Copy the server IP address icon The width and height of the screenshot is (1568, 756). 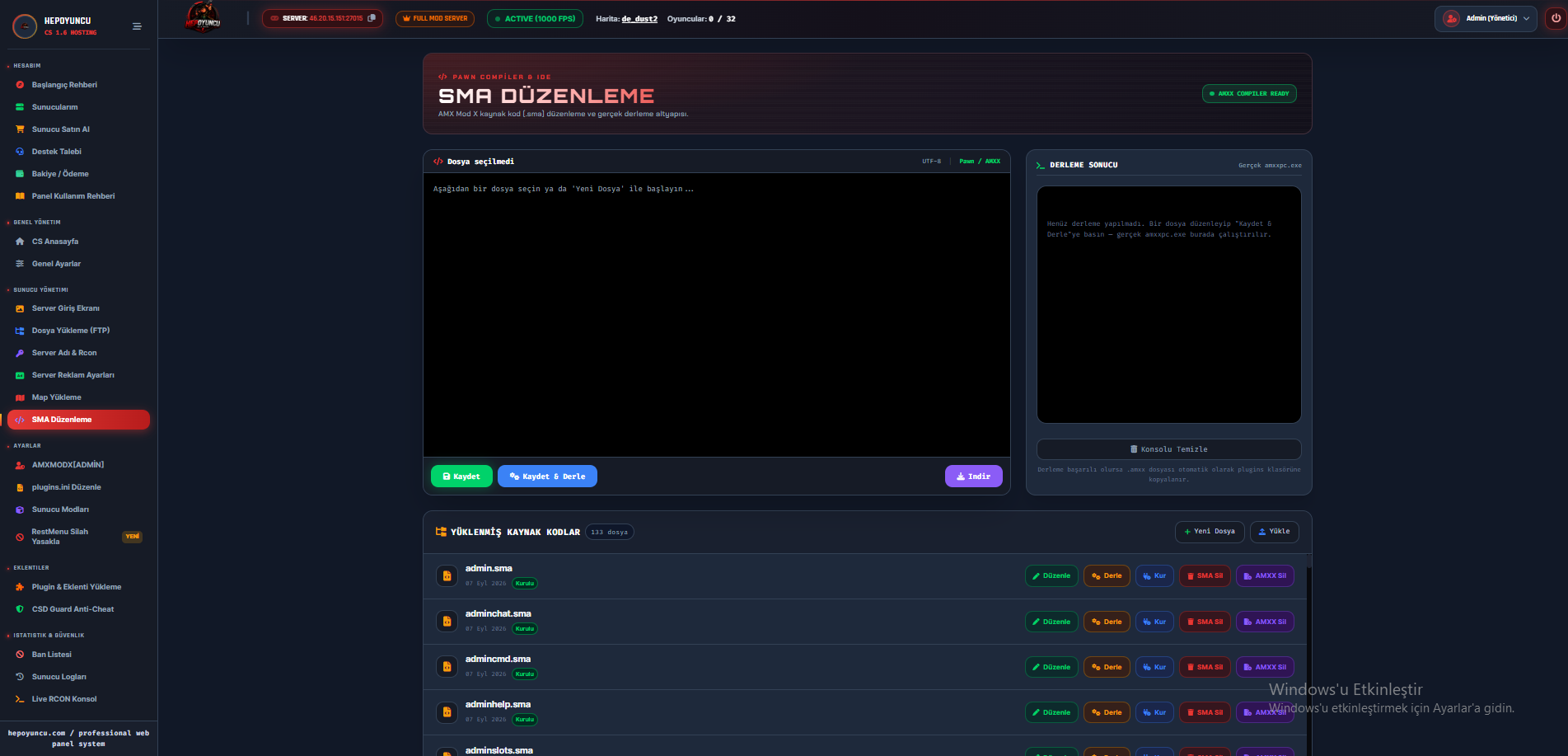(372, 18)
